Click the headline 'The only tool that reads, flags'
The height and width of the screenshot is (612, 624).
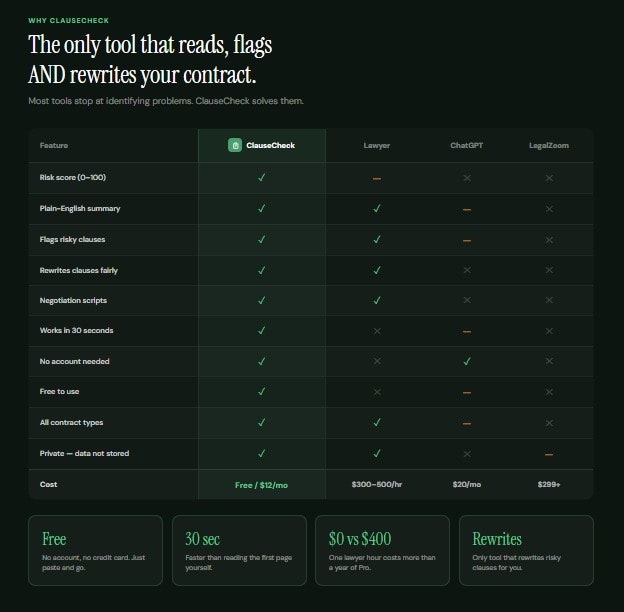coord(150,45)
